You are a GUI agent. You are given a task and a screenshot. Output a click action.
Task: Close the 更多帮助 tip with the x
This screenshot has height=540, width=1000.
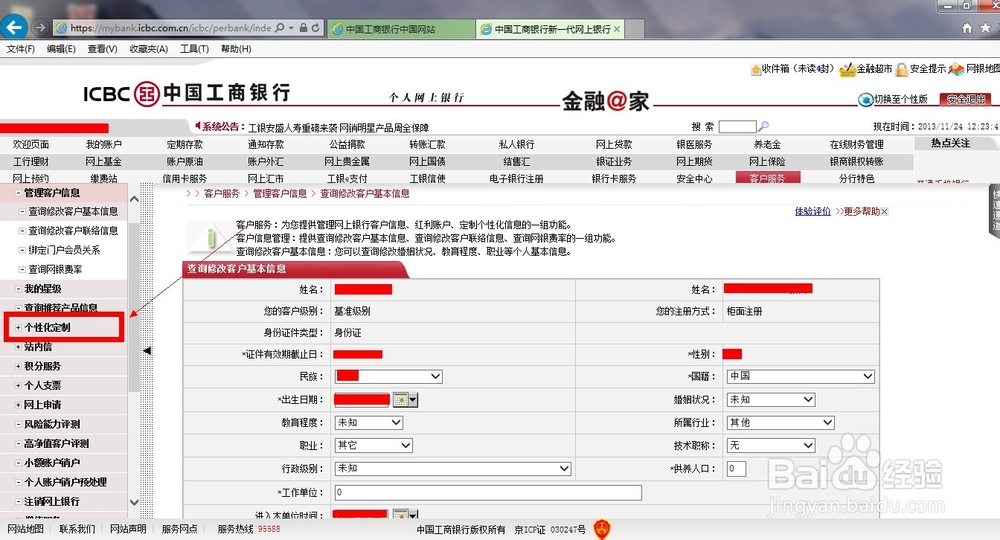(x=885, y=211)
